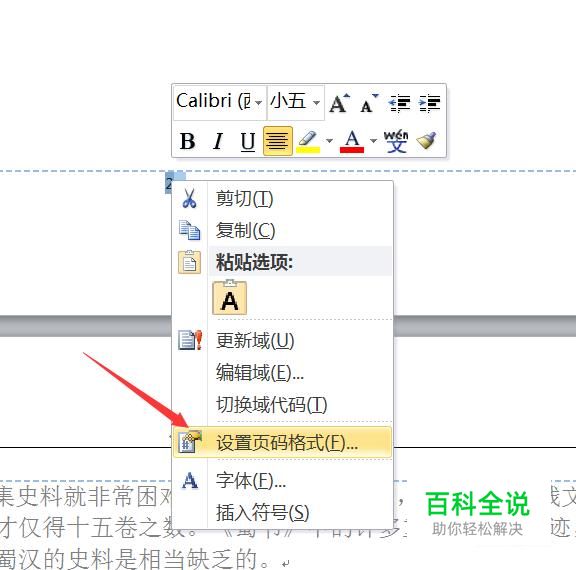Click the font A icon in menu

[190, 480]
